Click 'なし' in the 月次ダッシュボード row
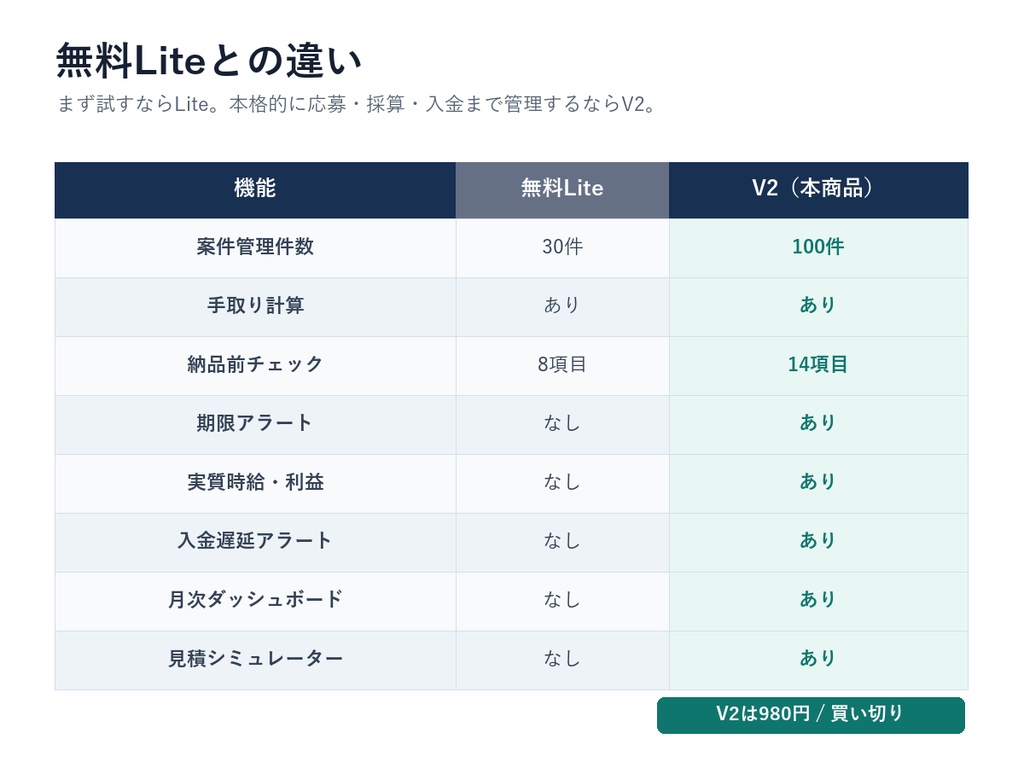This screenshot has width=1024, height=768. coord(562,600)
